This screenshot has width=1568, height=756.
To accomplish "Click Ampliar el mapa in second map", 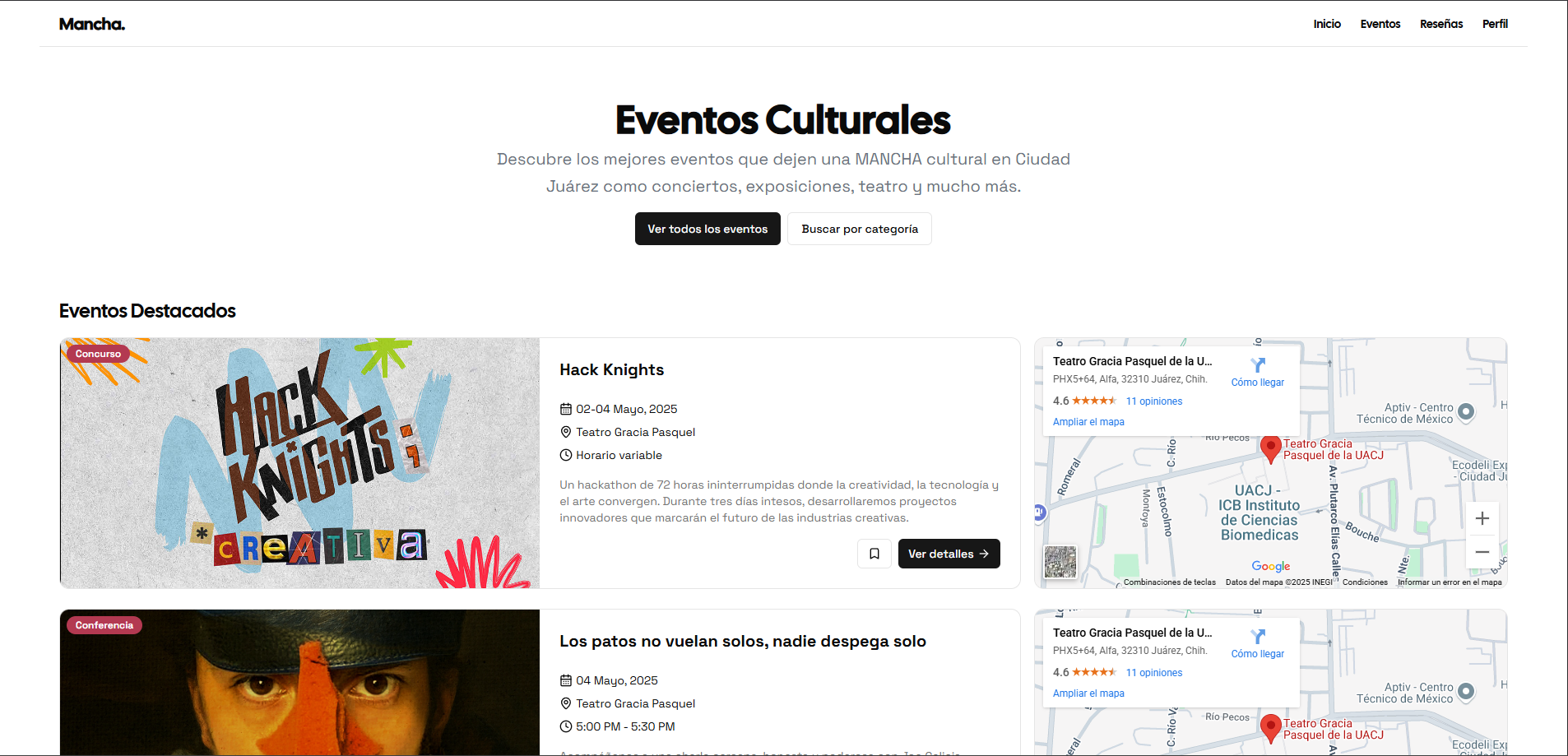I will [x=1088, y=693].
